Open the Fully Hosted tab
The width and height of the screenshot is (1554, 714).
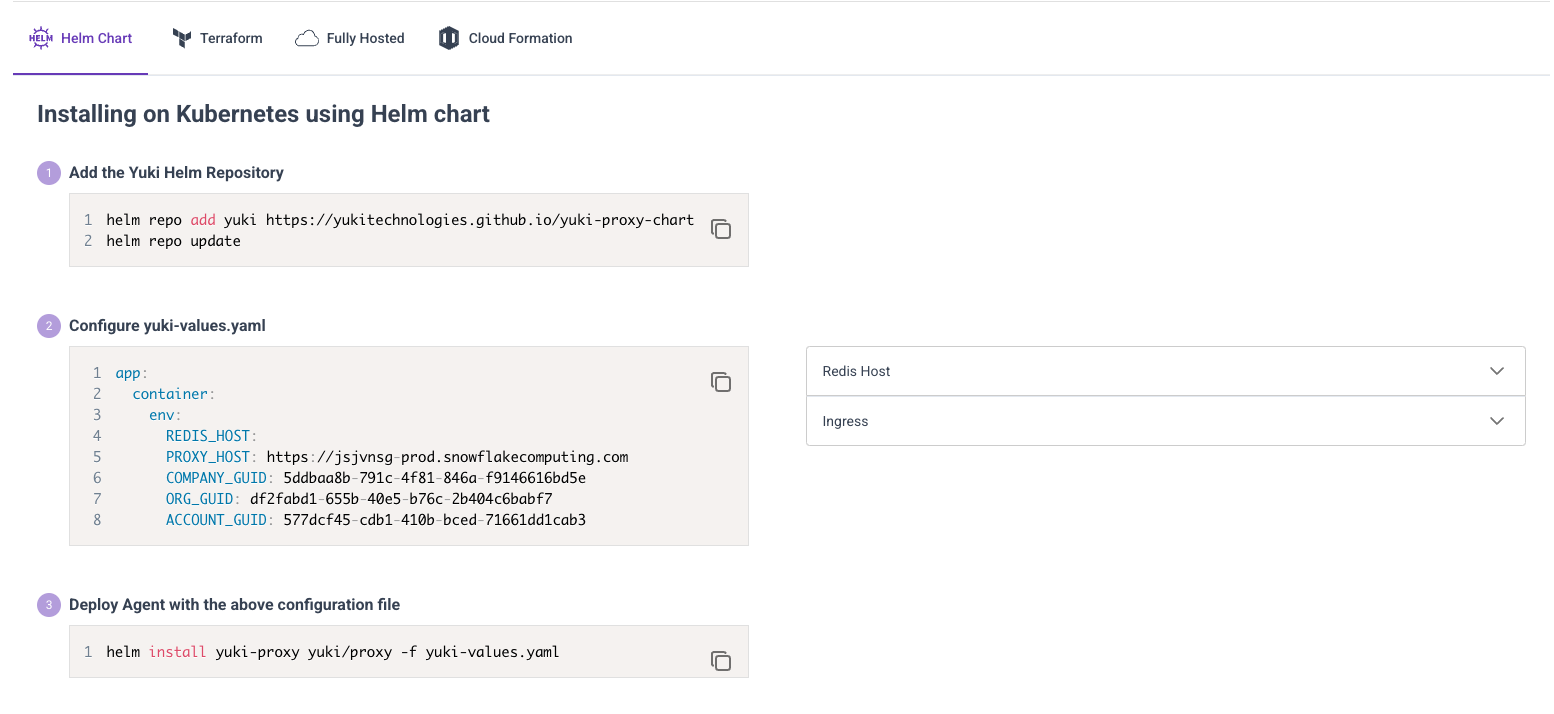click(350, 38)
